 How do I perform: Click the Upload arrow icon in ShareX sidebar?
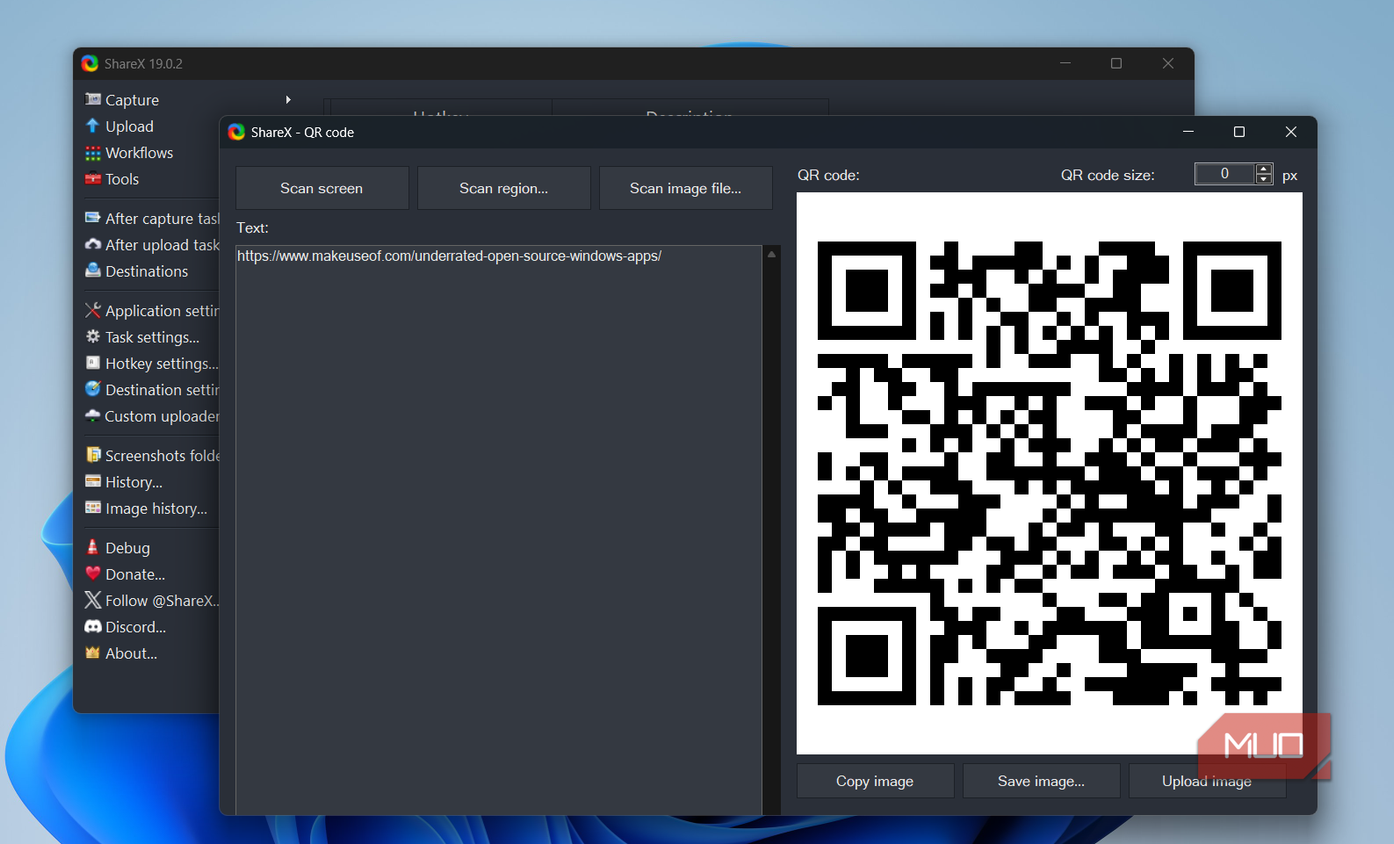tap(93, 126)
